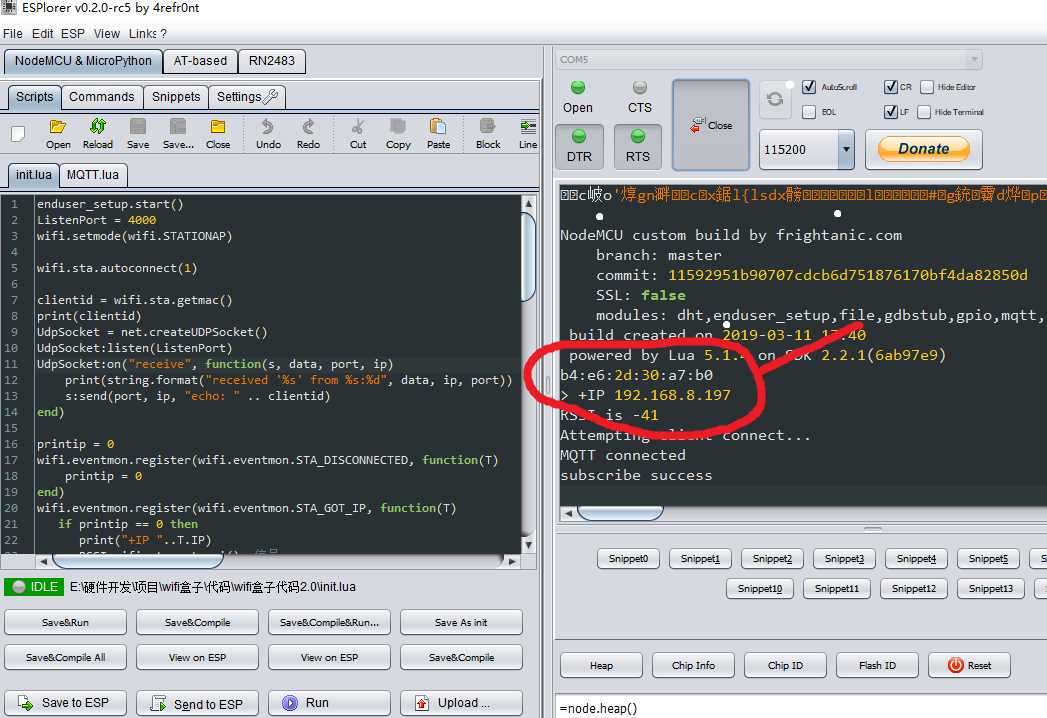
Task: Cut the selected text
Action: (358, 134)
